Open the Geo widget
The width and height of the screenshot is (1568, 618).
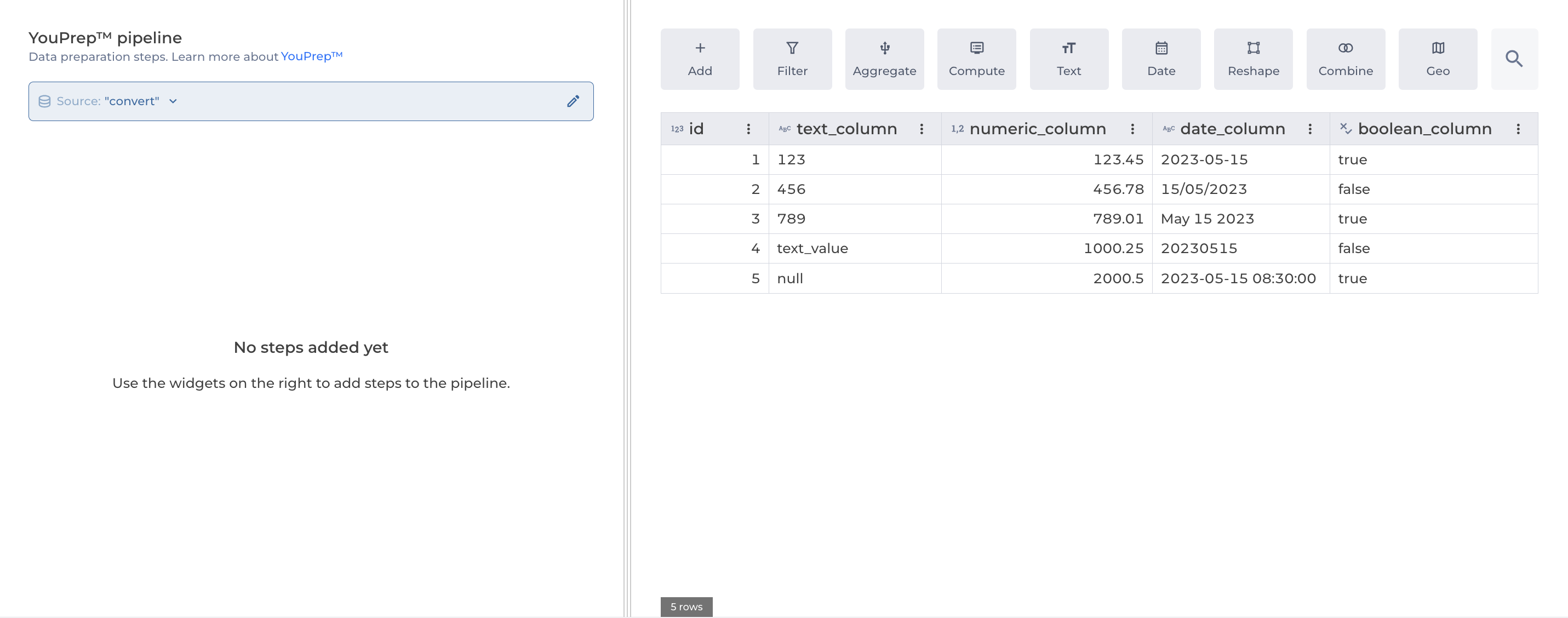(x=1437, y=59)
